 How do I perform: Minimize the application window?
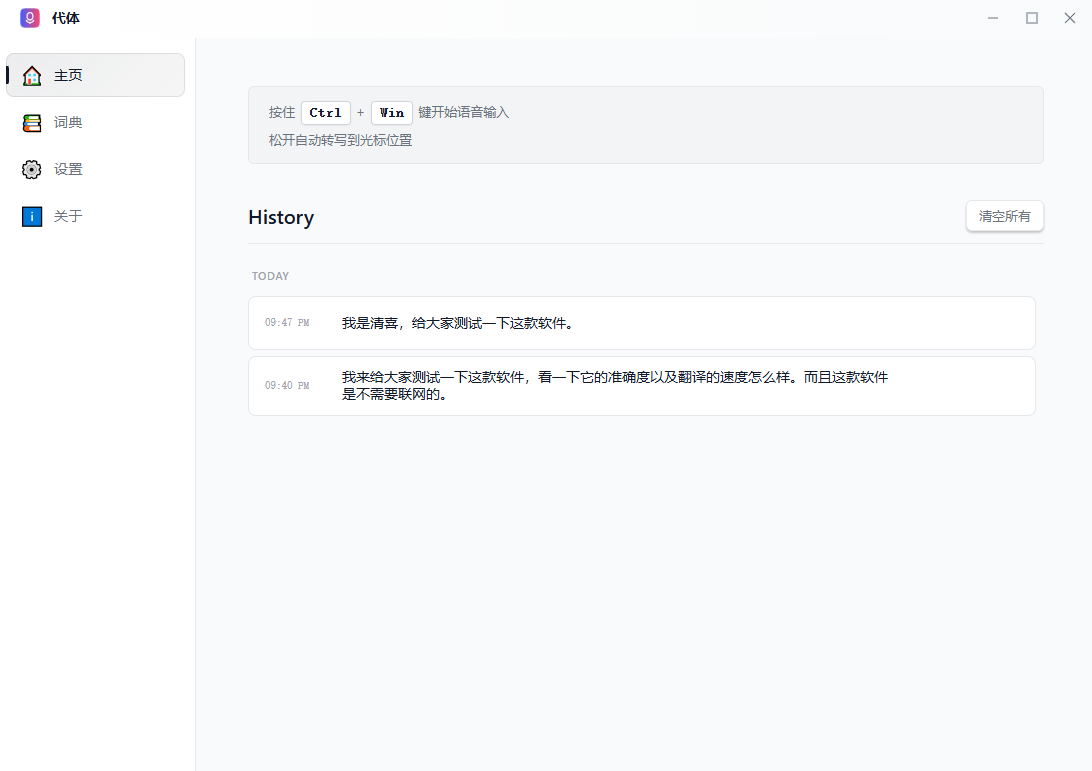(x=992, y=17)
